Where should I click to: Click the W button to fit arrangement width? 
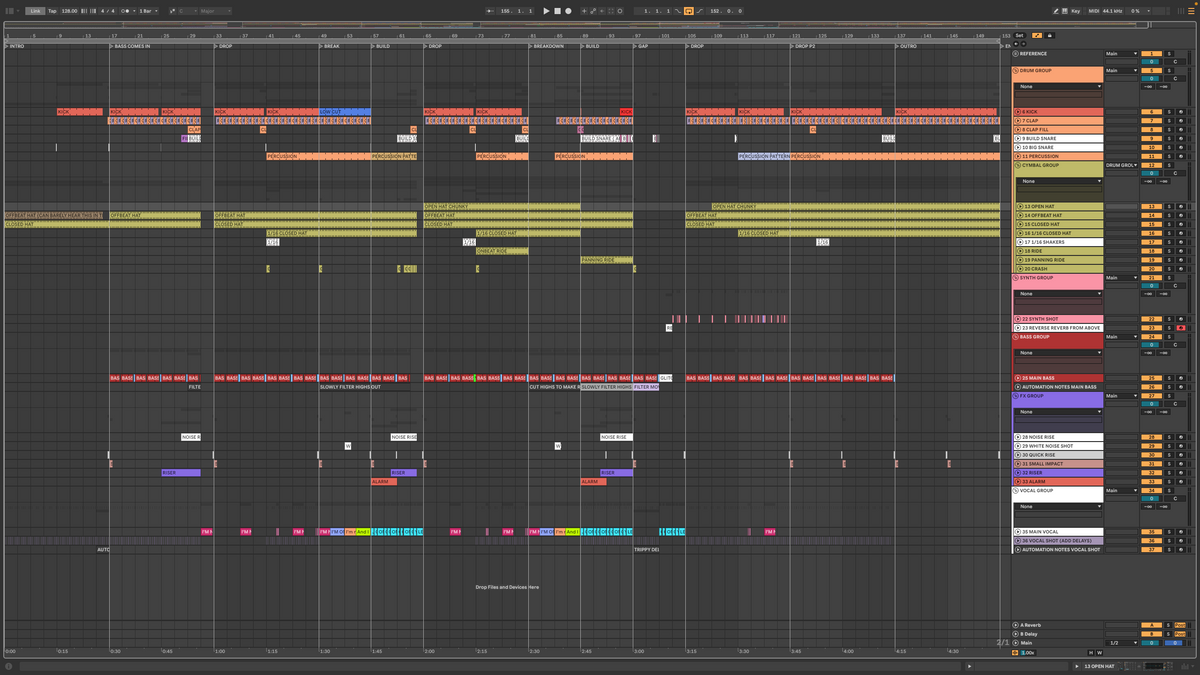tap(1099, 653)
